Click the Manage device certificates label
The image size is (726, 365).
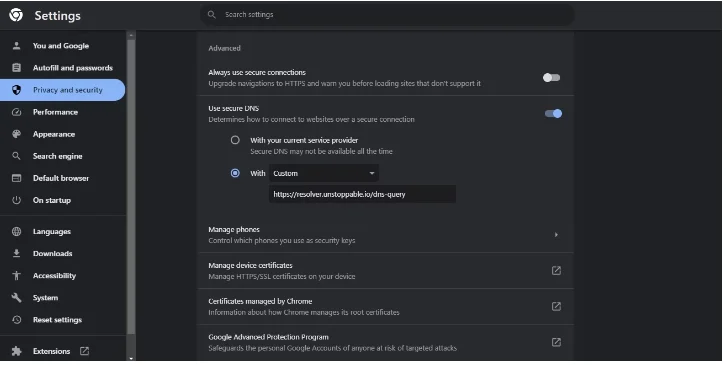tap(250, 265)
